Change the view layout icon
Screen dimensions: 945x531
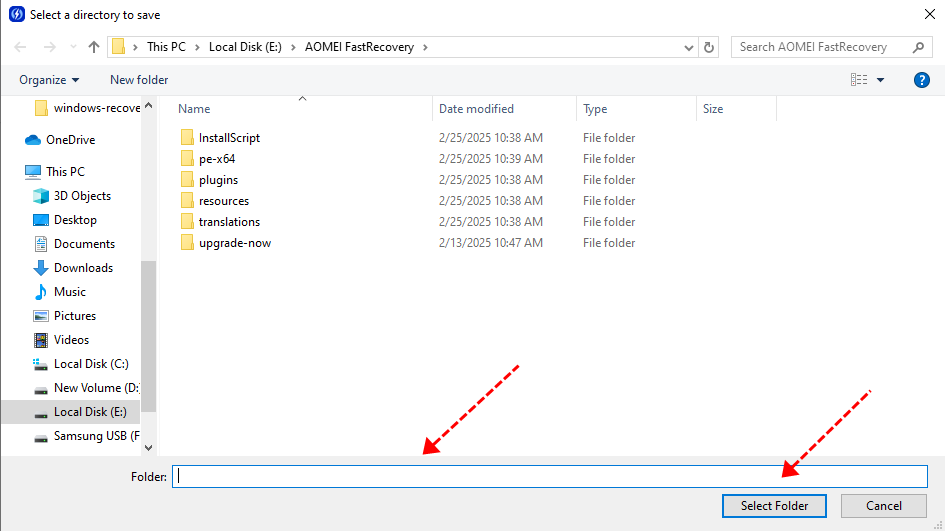point(859,80)
